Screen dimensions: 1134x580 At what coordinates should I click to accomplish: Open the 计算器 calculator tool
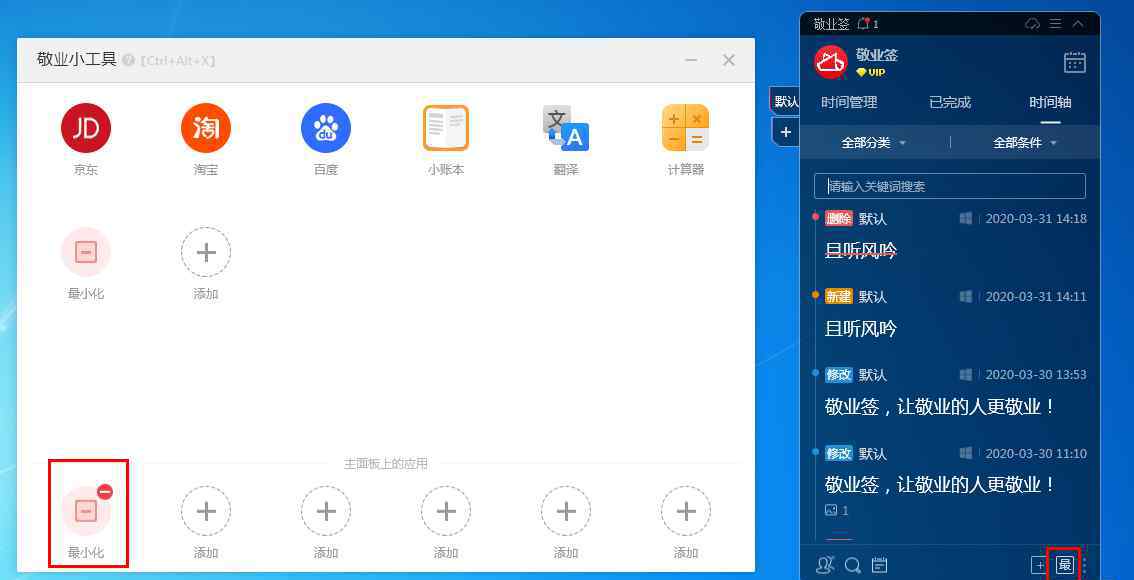(x=686, y=128)
